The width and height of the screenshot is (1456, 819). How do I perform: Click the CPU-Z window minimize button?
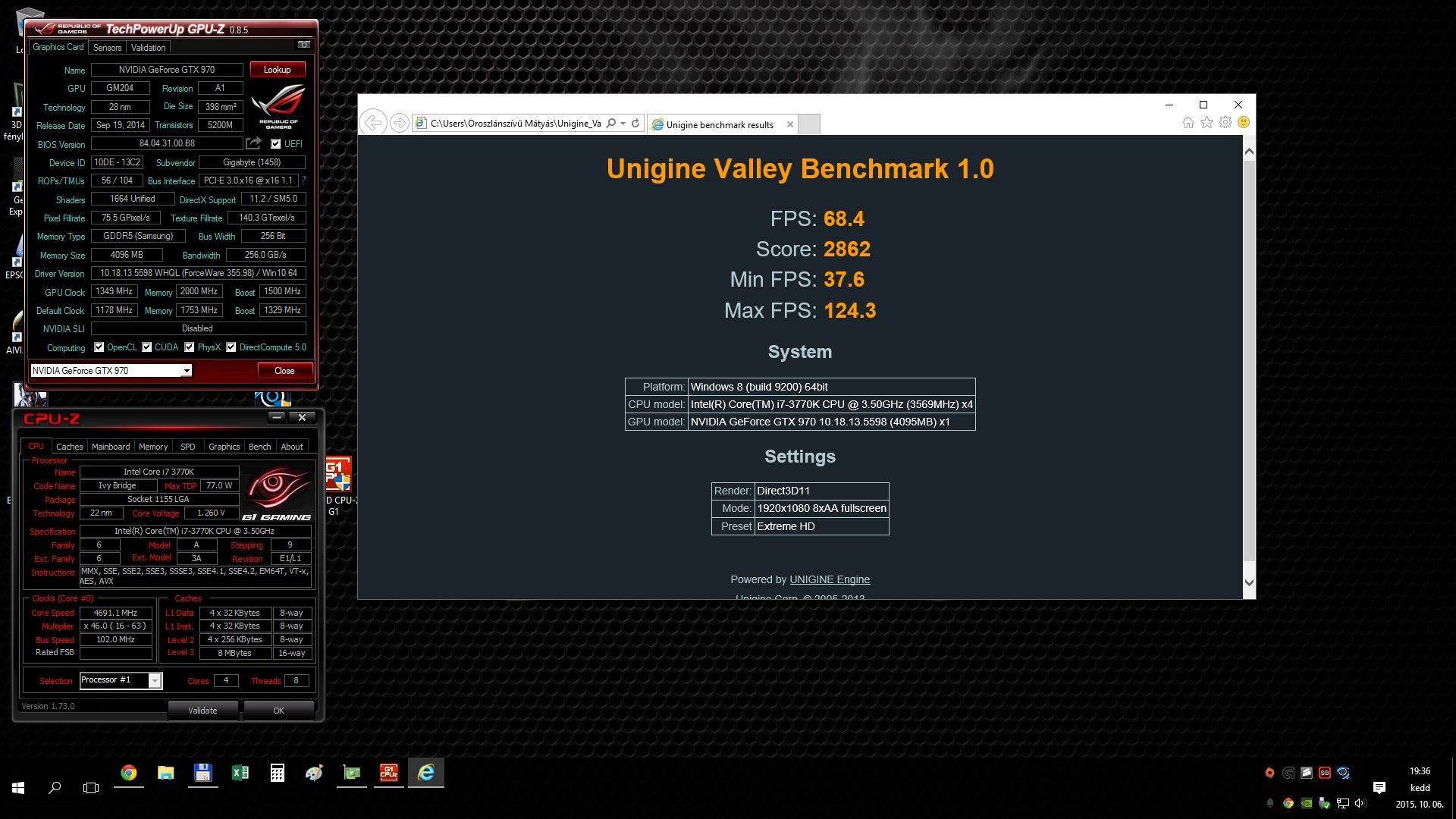point(277,417)
